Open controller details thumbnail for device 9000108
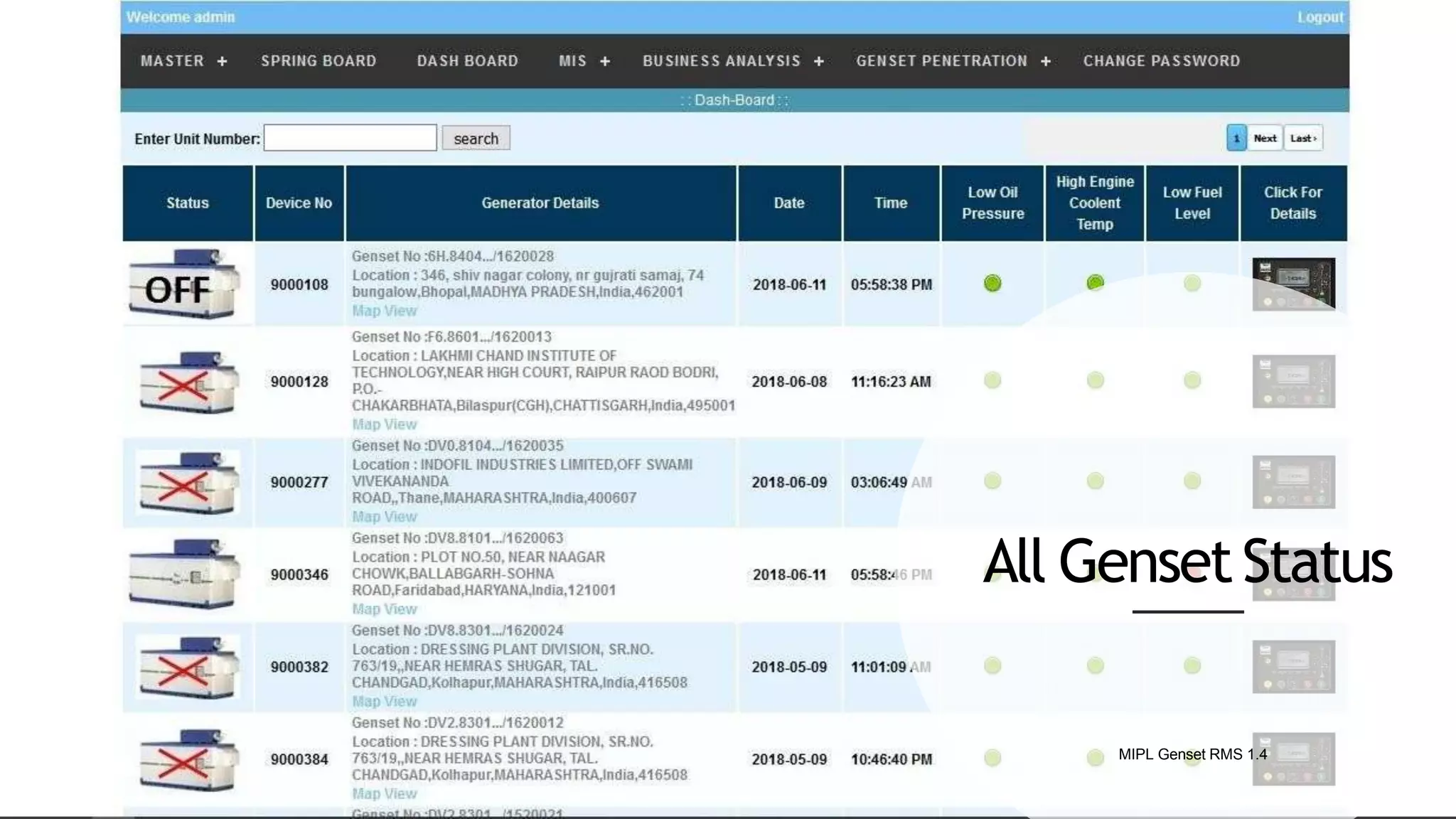The width and height of the screenshot is (1456, 819). coord(1293,284)
